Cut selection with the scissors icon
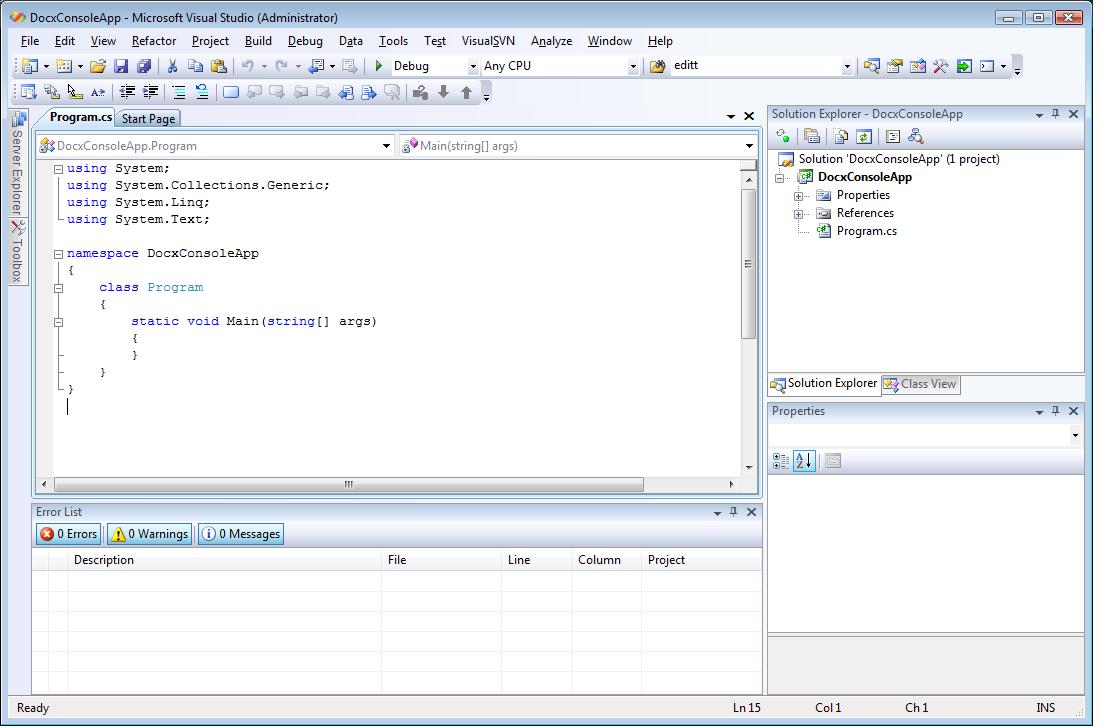The image size is (1107, 726). click(x=172, y=66)
